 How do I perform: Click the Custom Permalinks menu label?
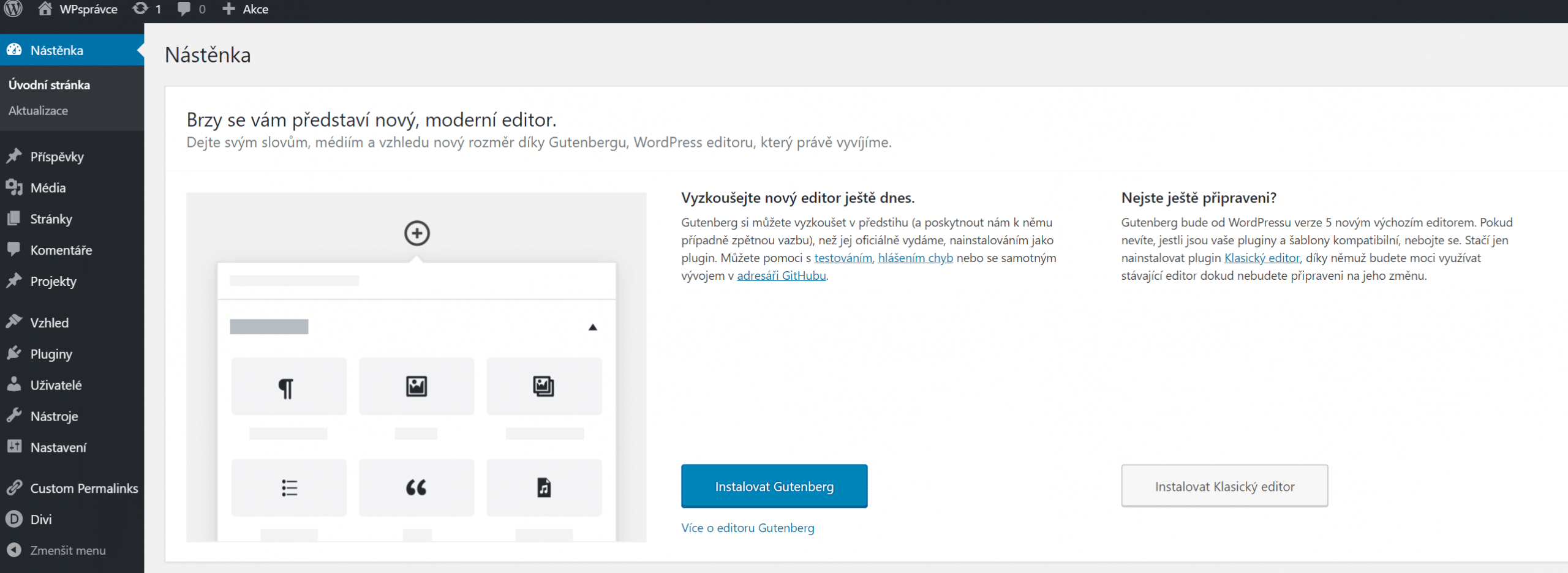pyautogui.click(x=85, y=489)
